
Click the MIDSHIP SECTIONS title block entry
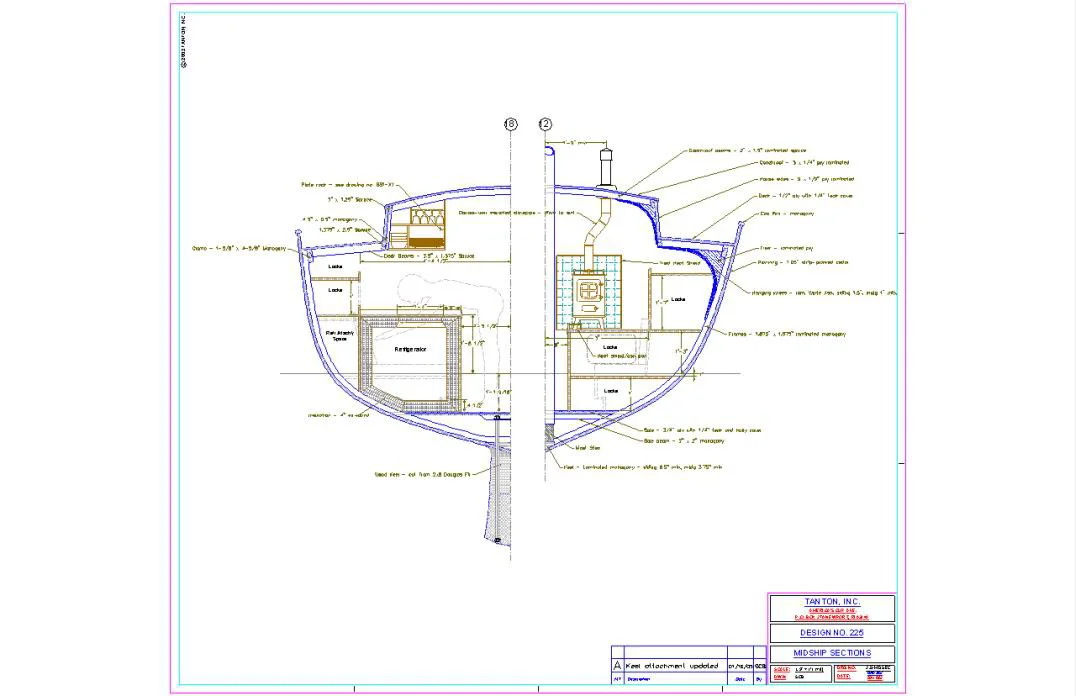click(x=832, y=654)
